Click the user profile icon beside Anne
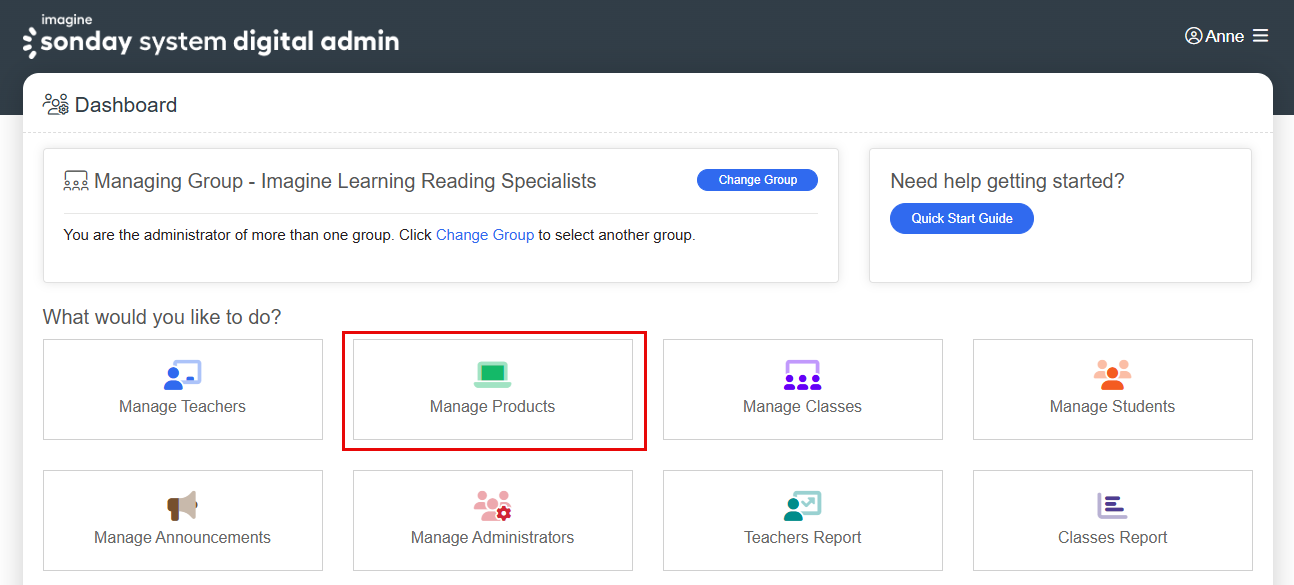 point(1193,36)
